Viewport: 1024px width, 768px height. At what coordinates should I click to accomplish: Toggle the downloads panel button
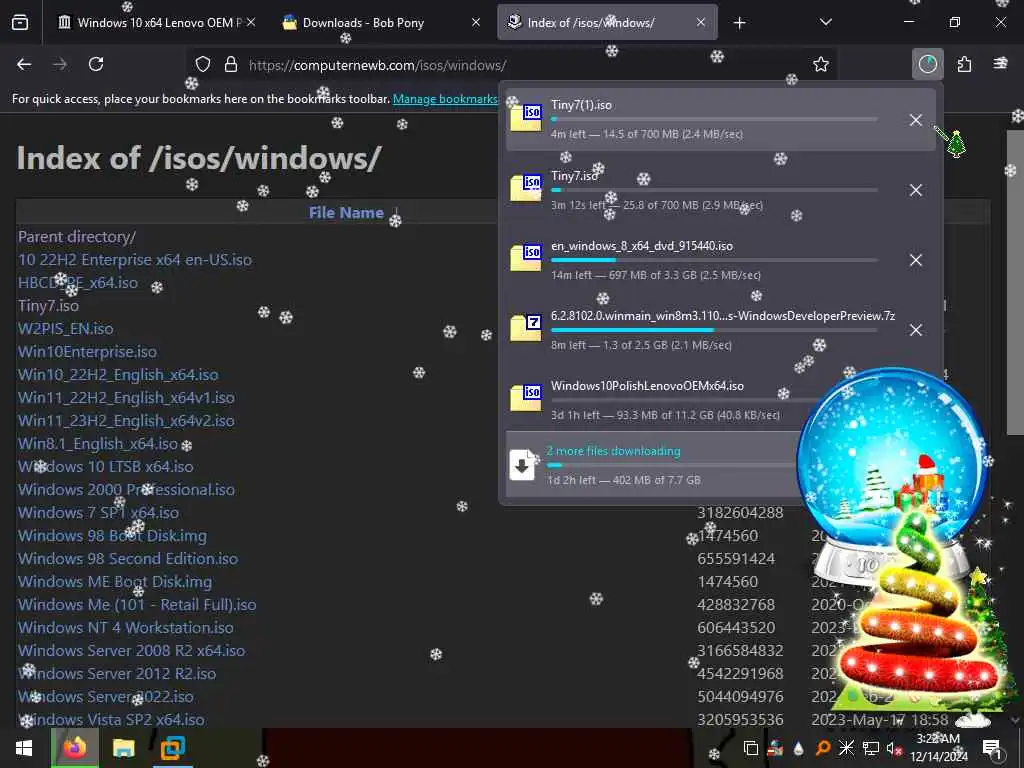pos(927,64)
